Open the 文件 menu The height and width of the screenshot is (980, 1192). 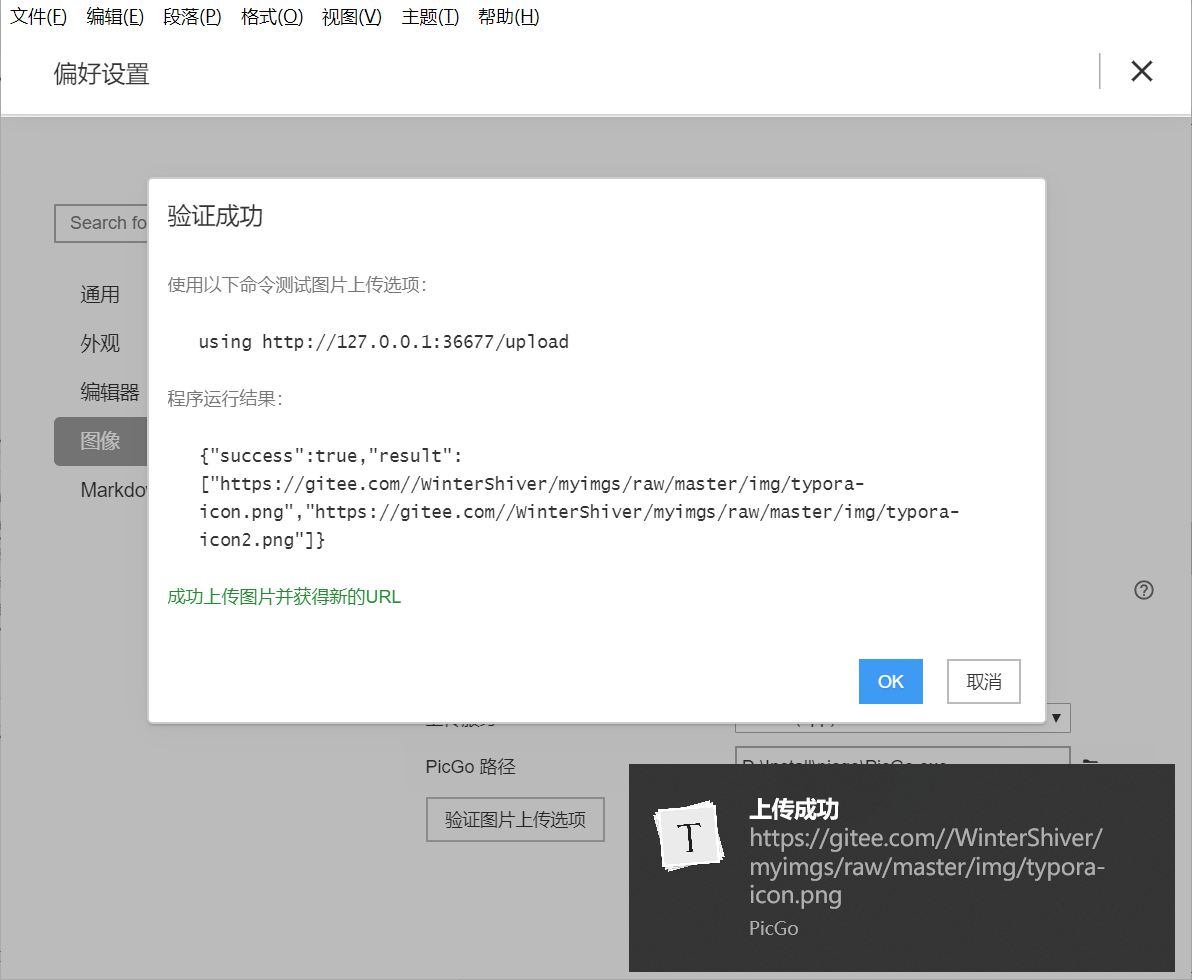pos(38,16)
